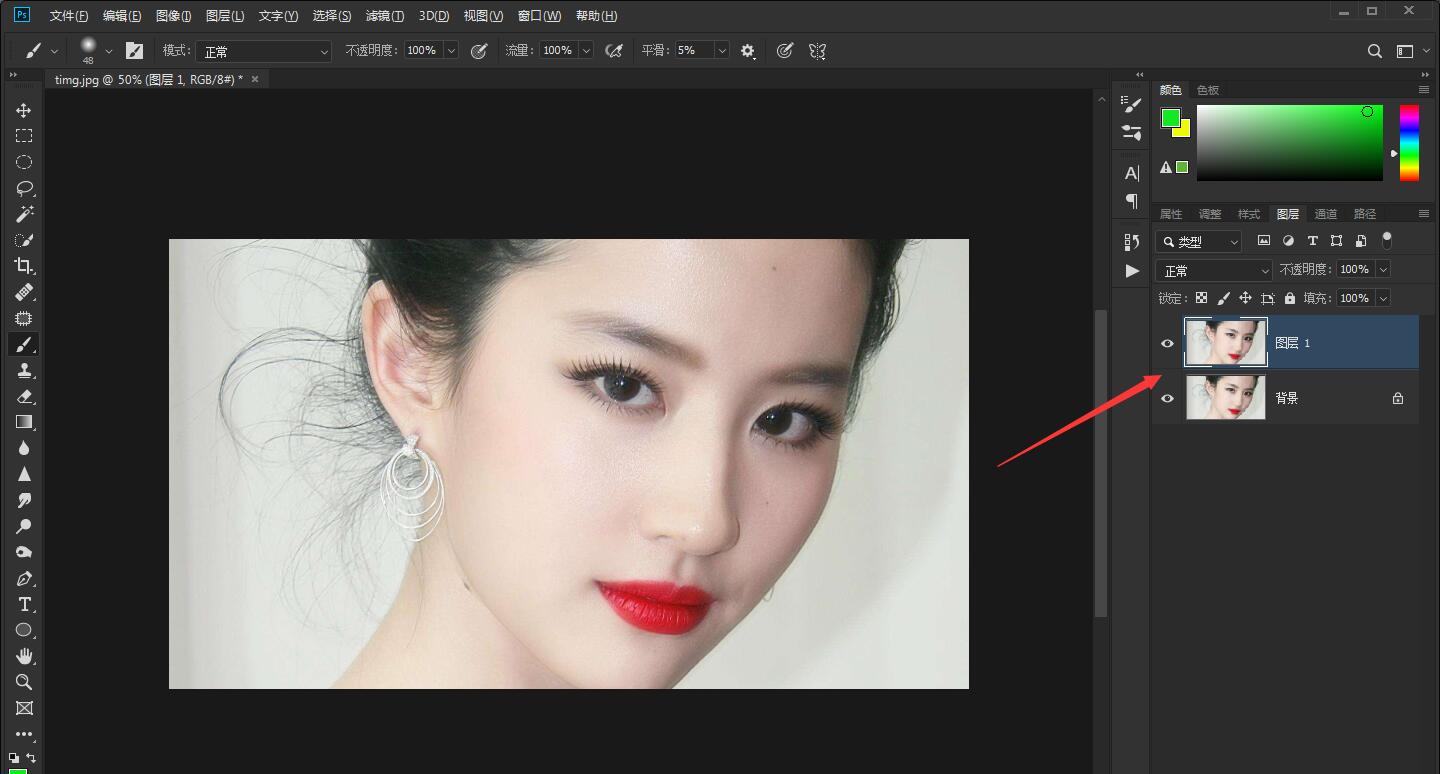Select the Clone Stamp tool

[25, 370]
